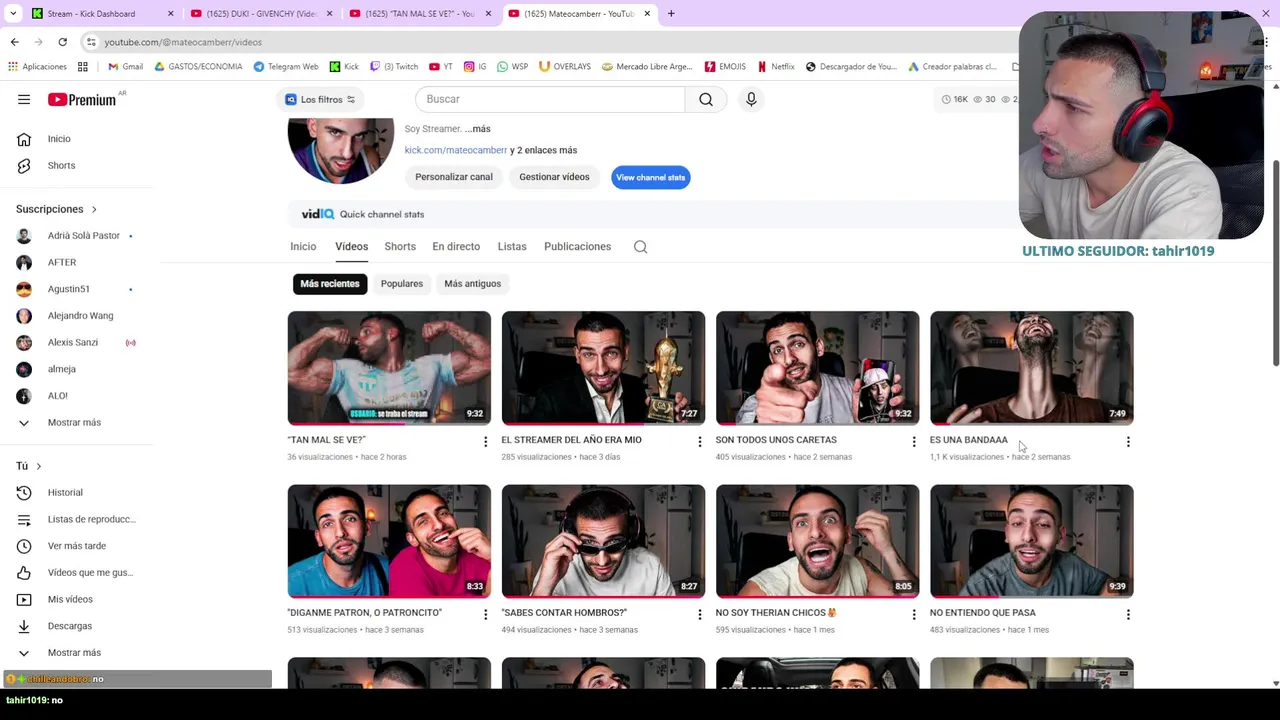This screenshot has width=1280, height=720.
Task: Open options menu for NO ENTIENDO QUE PASA
Action: pos(1128,614)
